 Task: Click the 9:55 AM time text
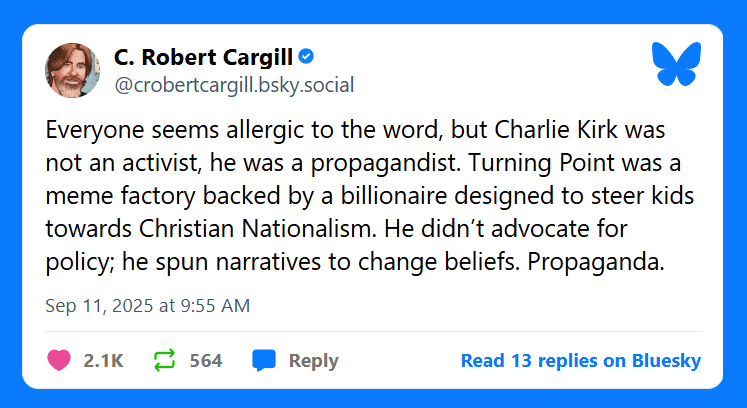pyautogui.click(x=215, y=306)
